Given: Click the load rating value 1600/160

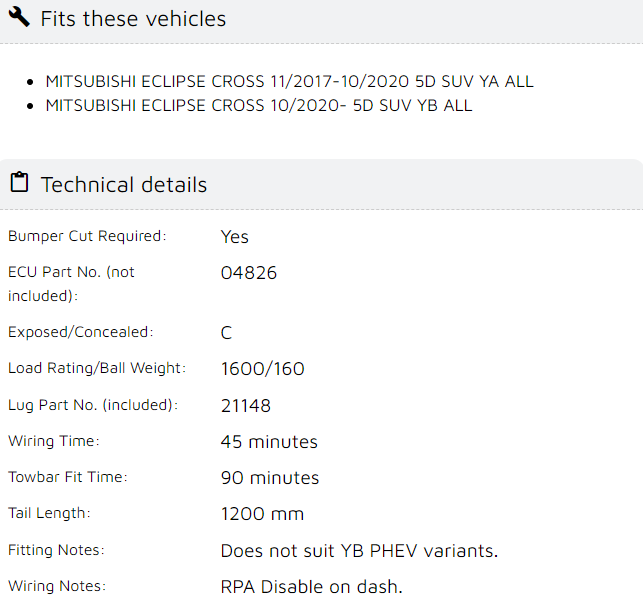Looking at the screenshot, I should [262, 369].
